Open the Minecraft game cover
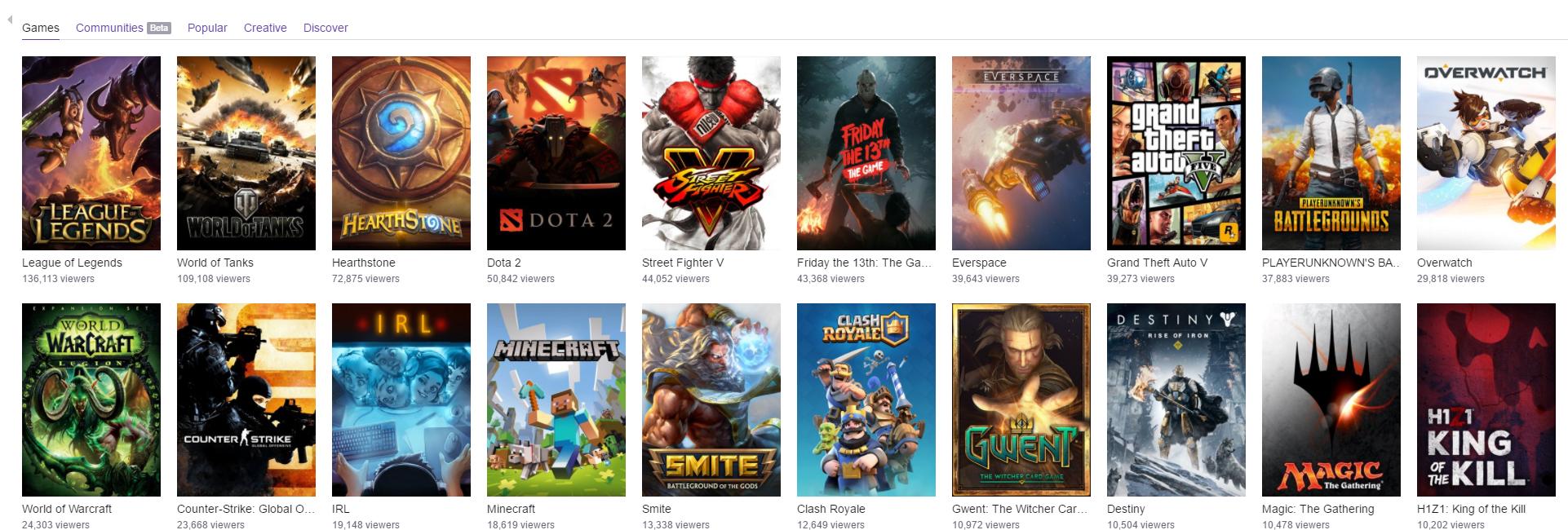The height and width of the screenshot is (530, 1568). 556,400
